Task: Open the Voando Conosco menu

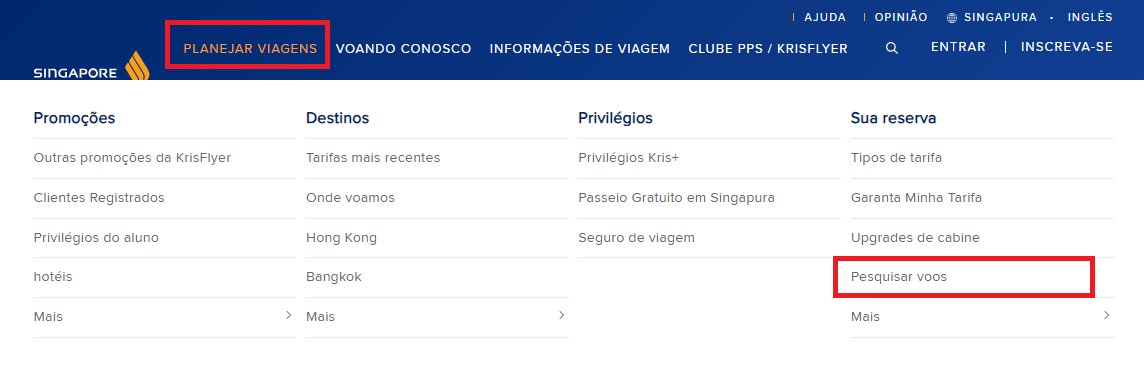Action: [403, 49]
